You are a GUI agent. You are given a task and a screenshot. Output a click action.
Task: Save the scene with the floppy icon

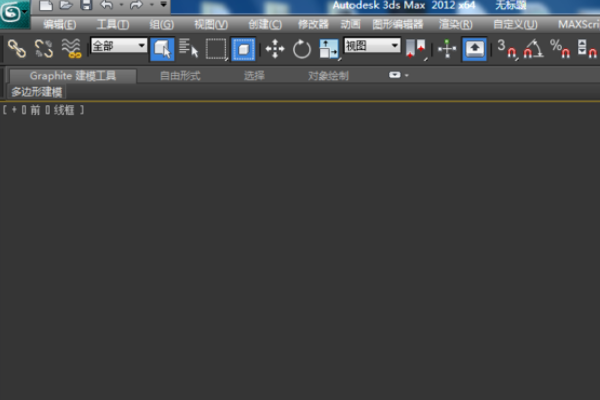pos(86,5)
